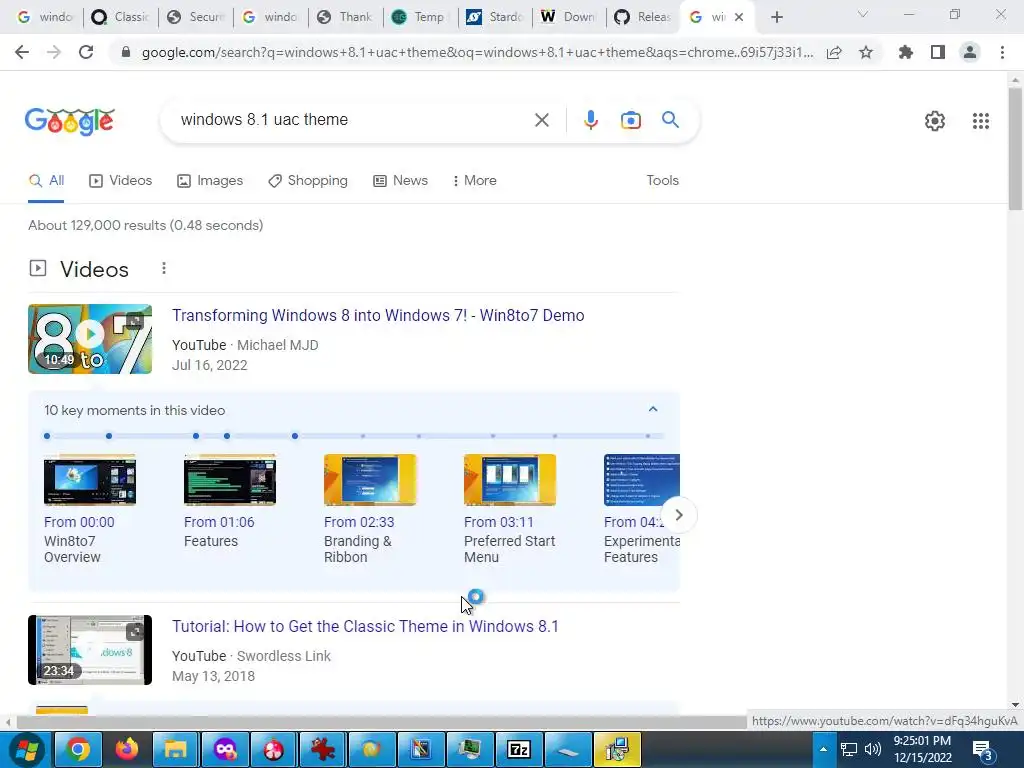Image resolution: width=1024 pixels, height=768 pixels.
Task: Open the Videos section options dots
Action: (164, 268)
